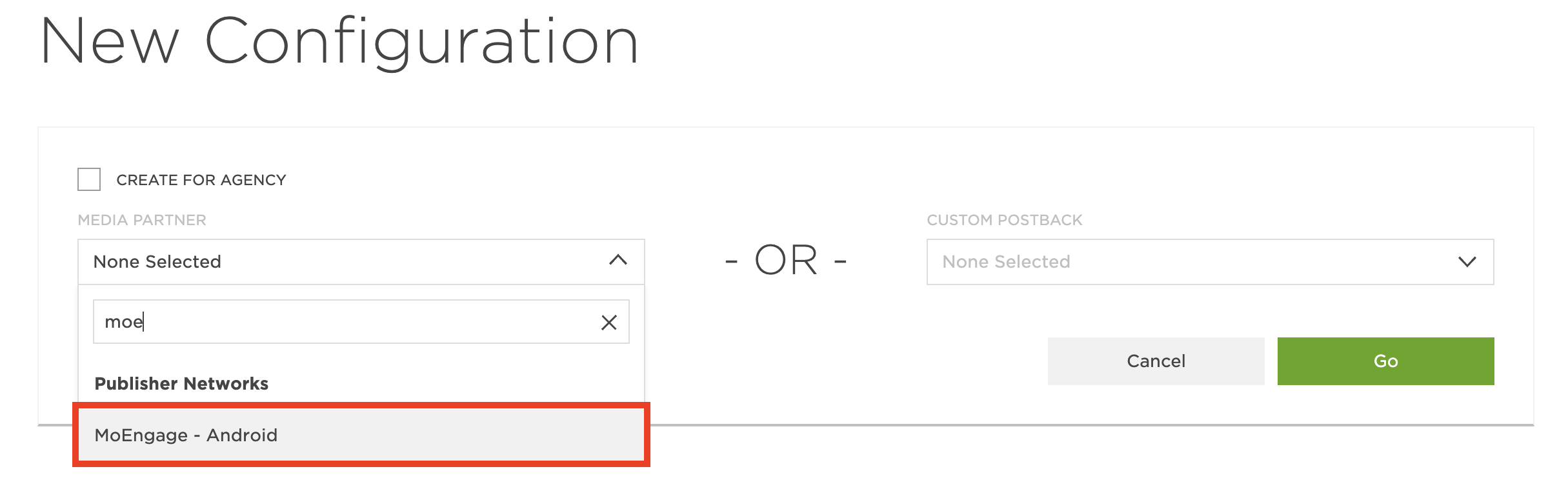Image resolution: width=1568 pixels, height=489 pixels.
Task: Click the MEDIA PARTNER field label
Action: [142, 220]
